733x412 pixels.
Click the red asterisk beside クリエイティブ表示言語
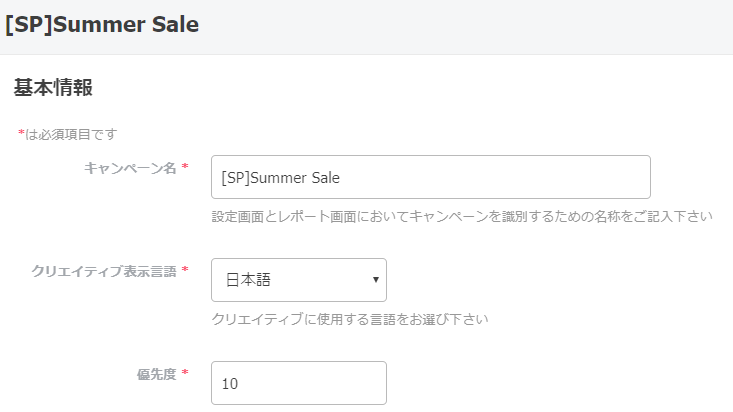coord(185,271)
